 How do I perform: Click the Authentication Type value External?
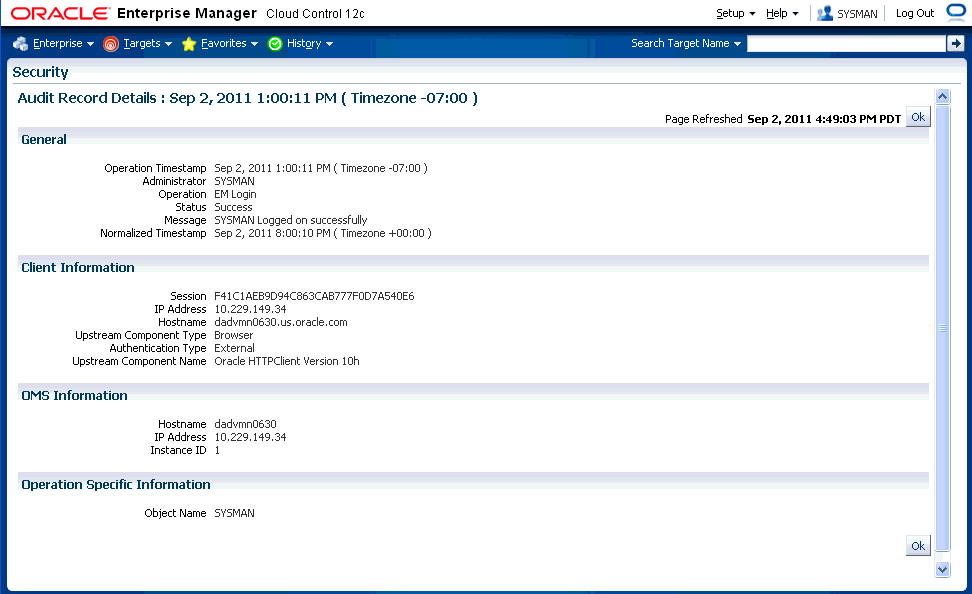click(234, 348)
